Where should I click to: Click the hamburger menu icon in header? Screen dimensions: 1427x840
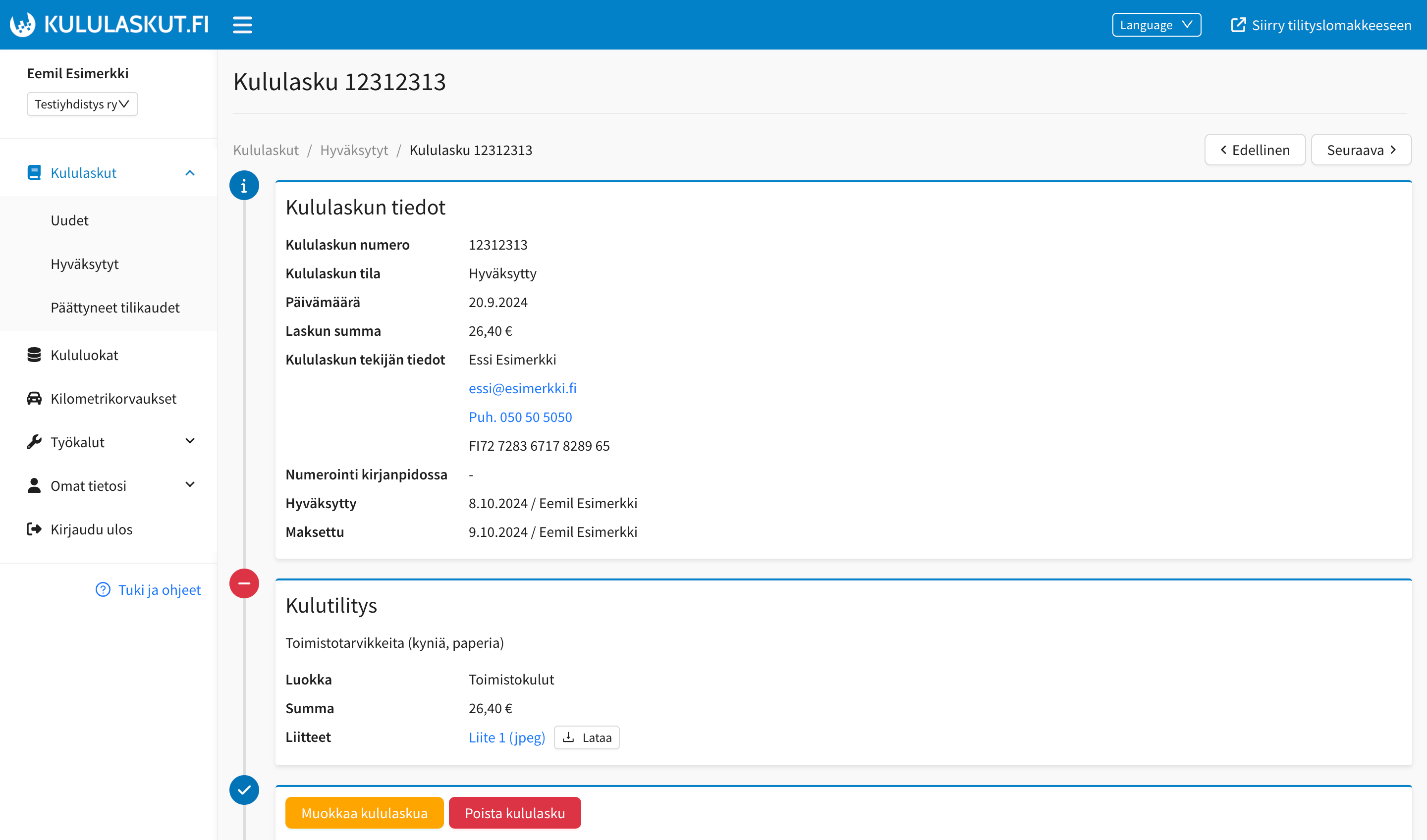pos(242,25)
